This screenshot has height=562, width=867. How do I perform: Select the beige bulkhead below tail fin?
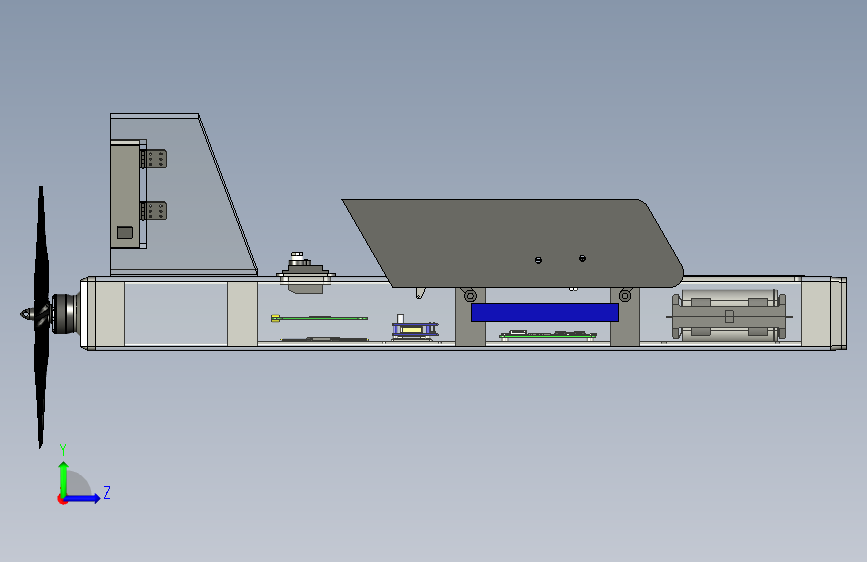(x=242, y=314)
